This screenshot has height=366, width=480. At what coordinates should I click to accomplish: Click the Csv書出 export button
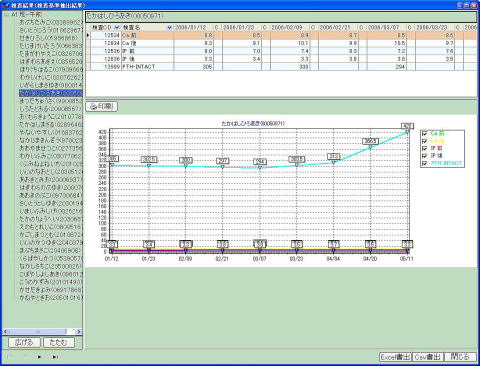(428, 357)
